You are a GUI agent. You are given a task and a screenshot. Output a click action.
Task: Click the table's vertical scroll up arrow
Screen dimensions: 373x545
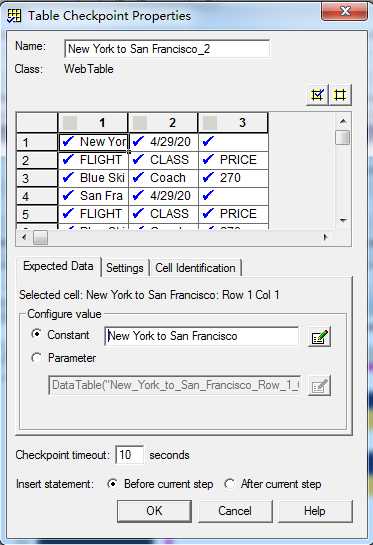click(343, 121)
